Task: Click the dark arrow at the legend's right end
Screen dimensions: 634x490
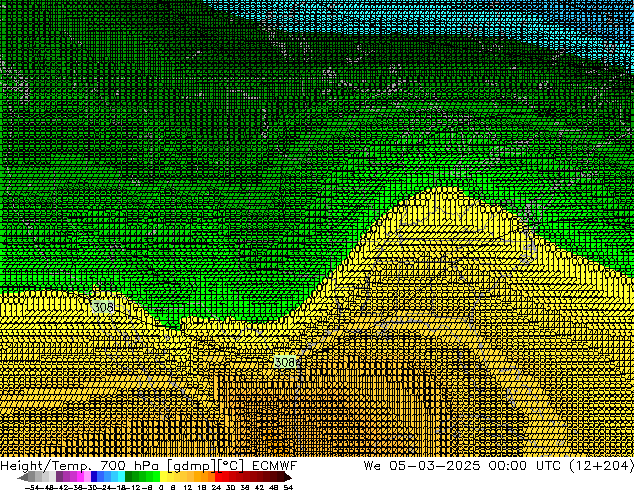Action: click(288, 477)
